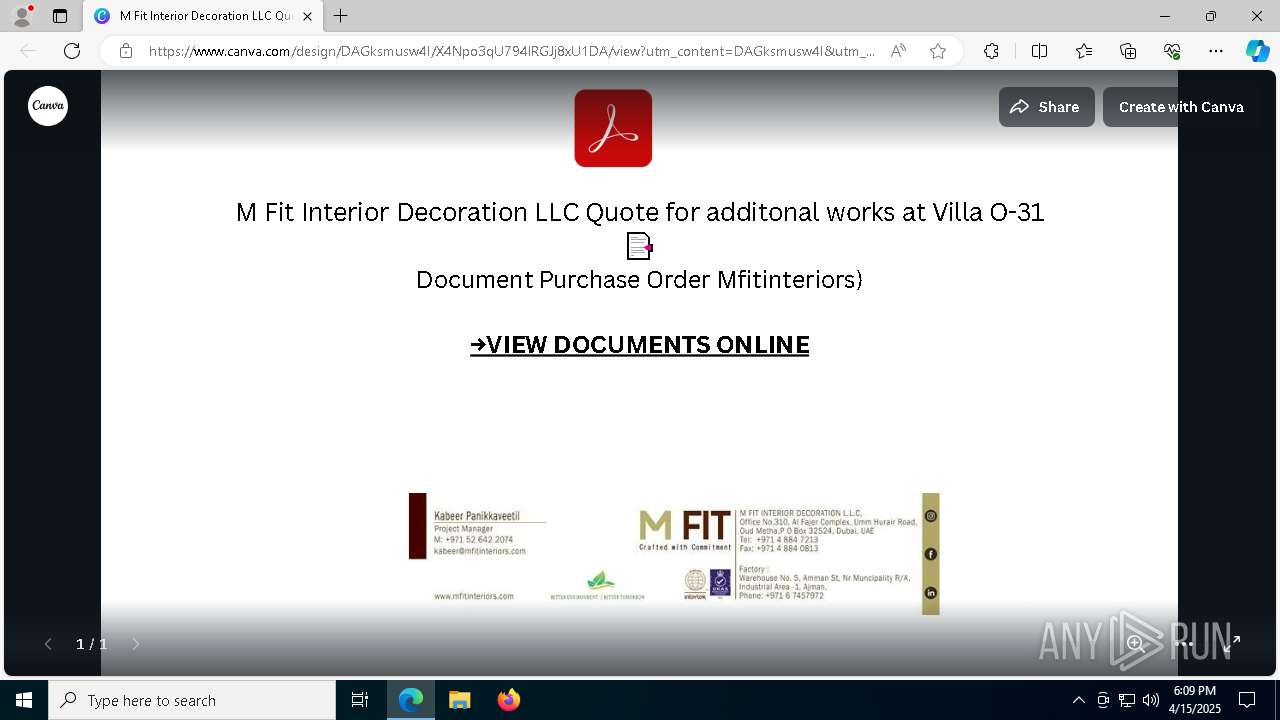The image size is (1280, 720).
Task: Open the Windows Start menu
Action: (x=24, y=700)
